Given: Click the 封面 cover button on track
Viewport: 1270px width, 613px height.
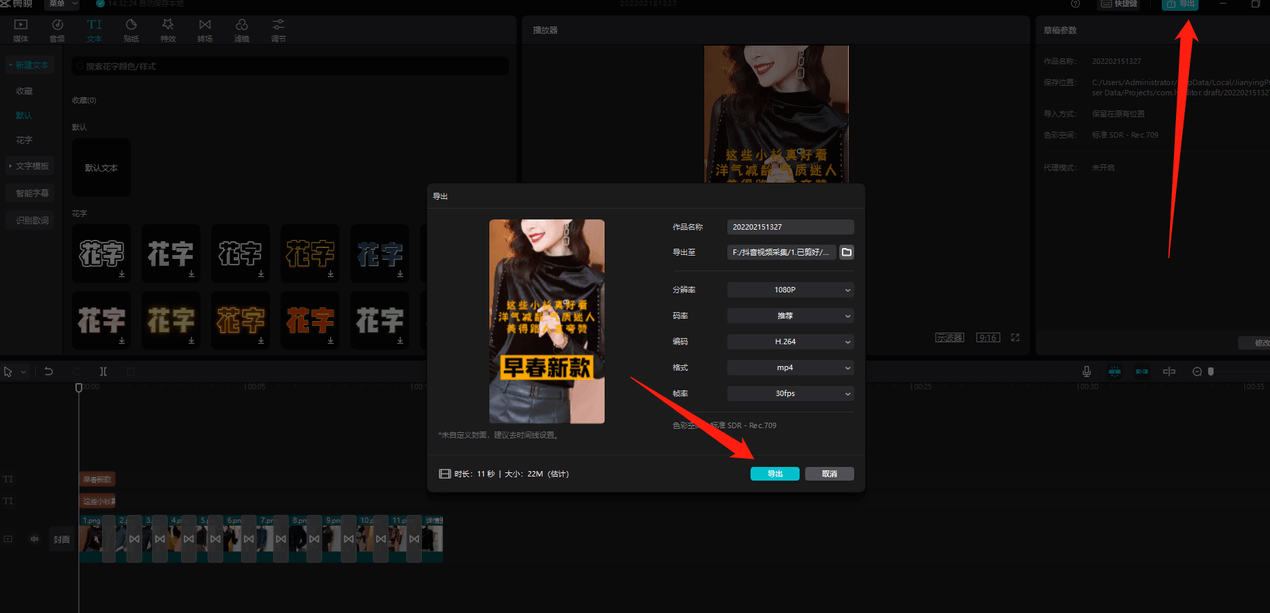Looking at the screenshot, I should pyautogui.click(x=62, y=540).
